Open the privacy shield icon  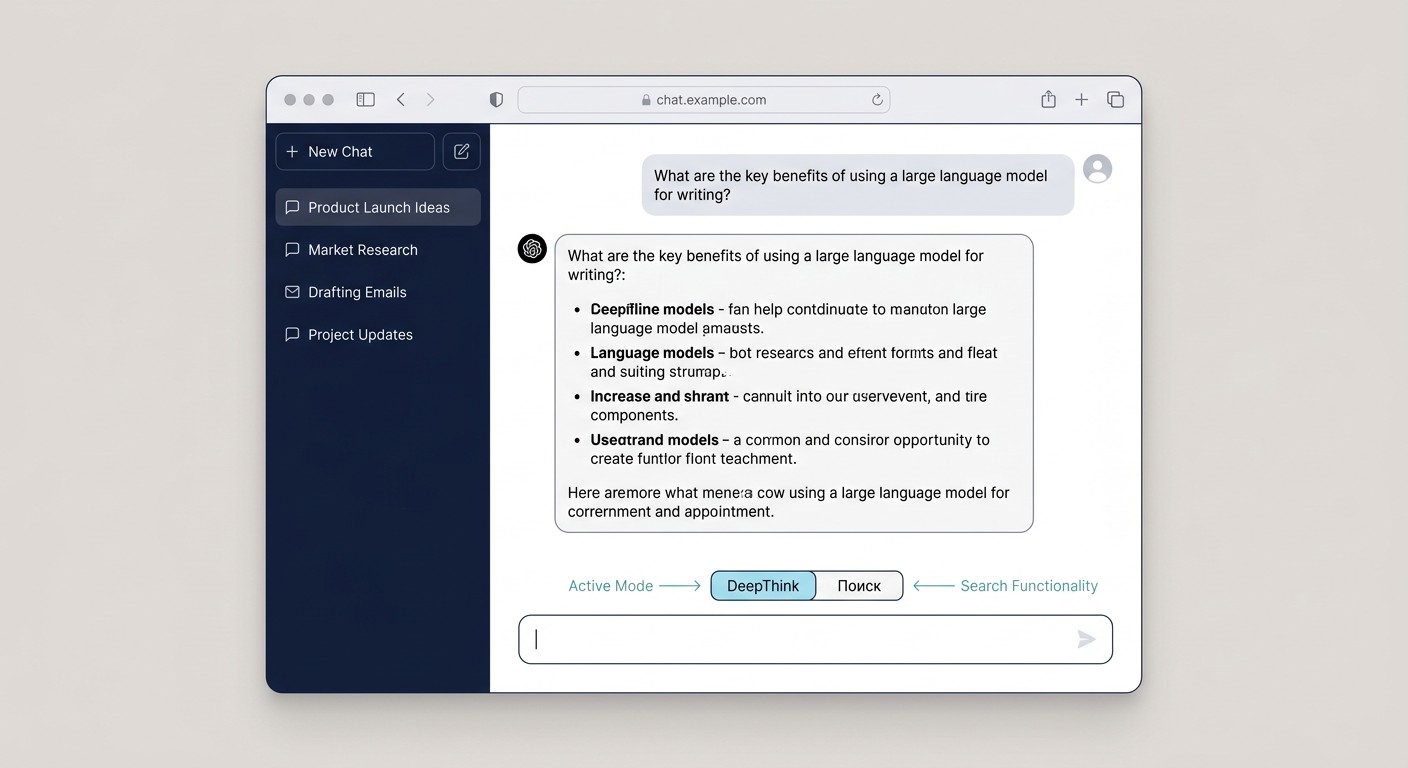(x=496, y=100)
